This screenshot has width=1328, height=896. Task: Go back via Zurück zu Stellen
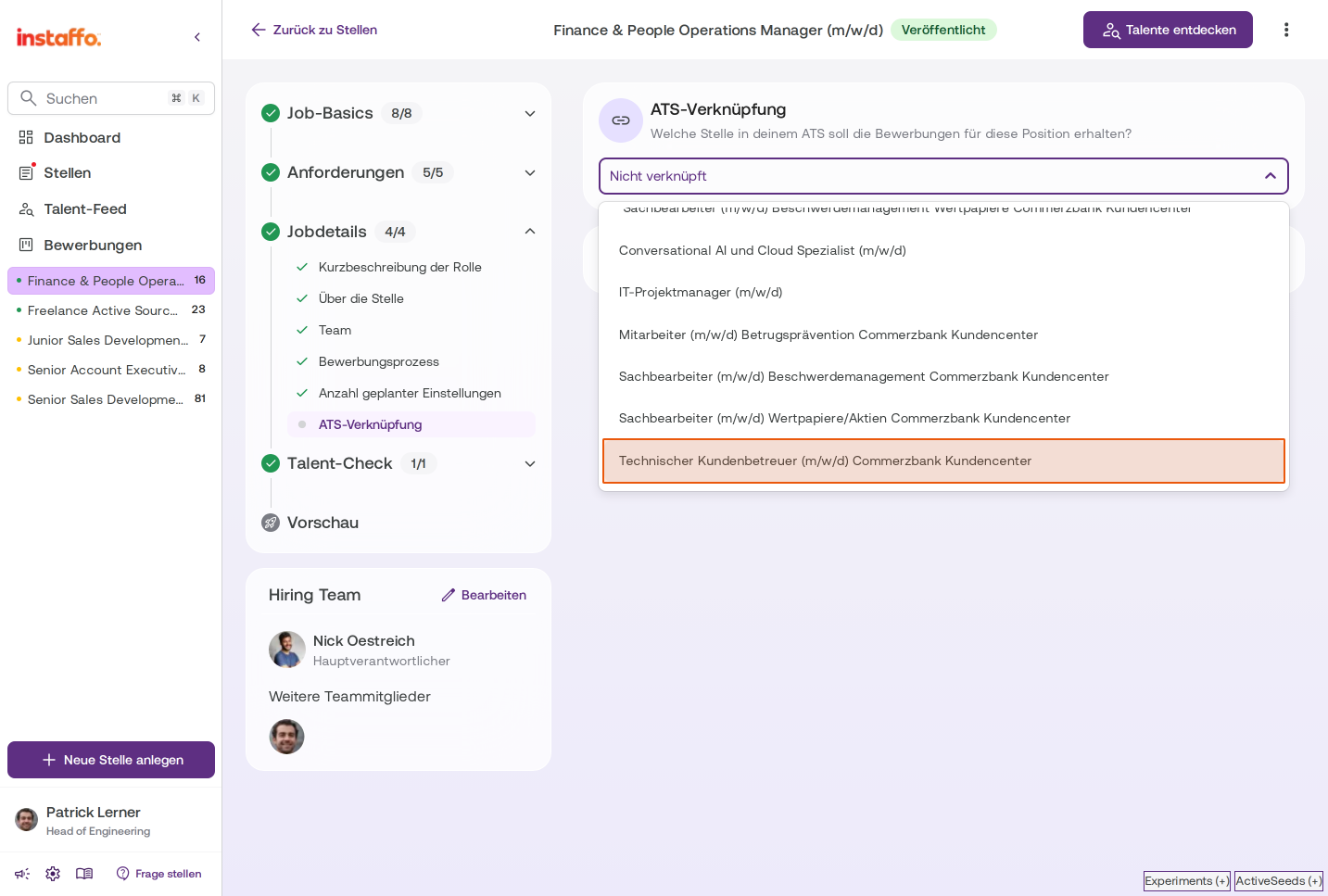(314, 30)
